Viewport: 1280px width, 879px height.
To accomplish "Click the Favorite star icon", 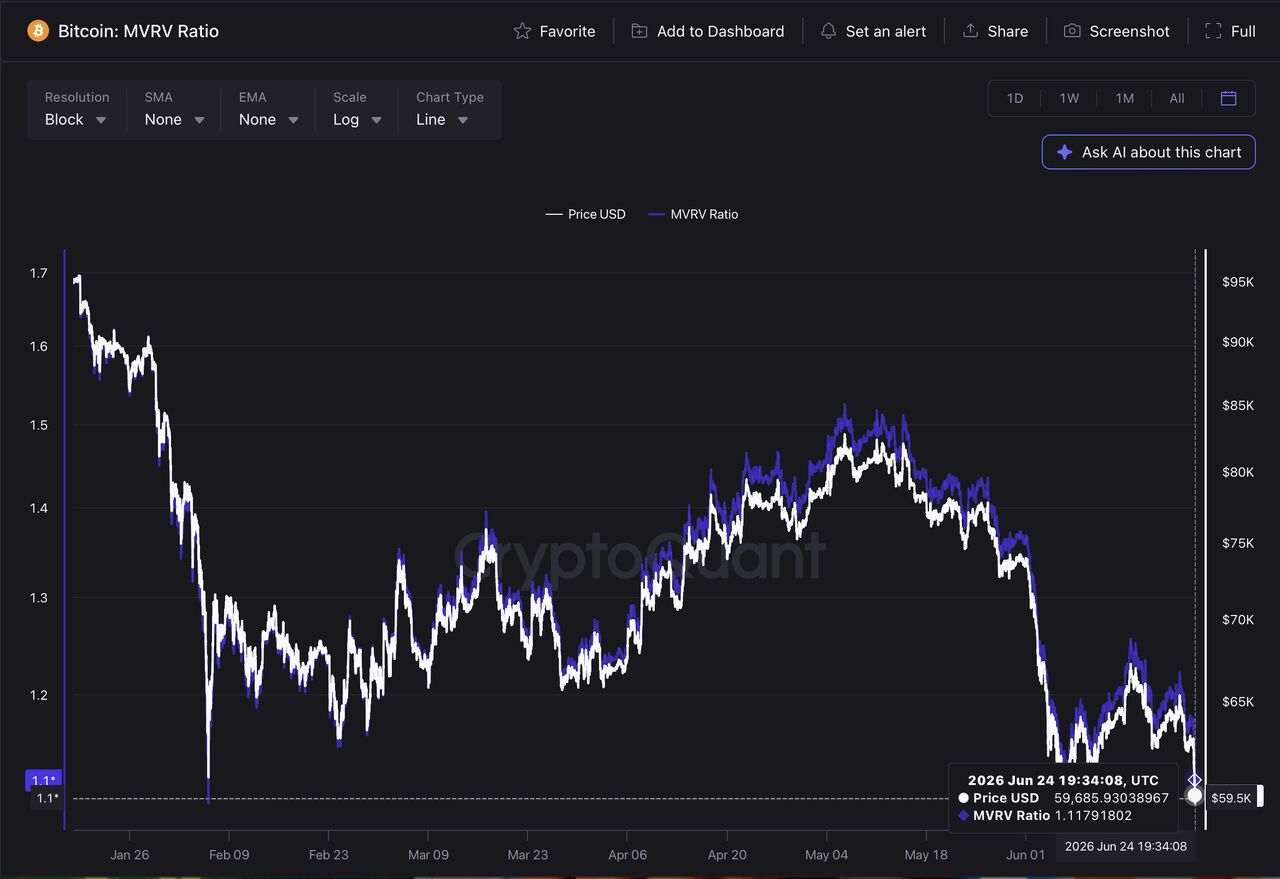I will pos(522,31).
